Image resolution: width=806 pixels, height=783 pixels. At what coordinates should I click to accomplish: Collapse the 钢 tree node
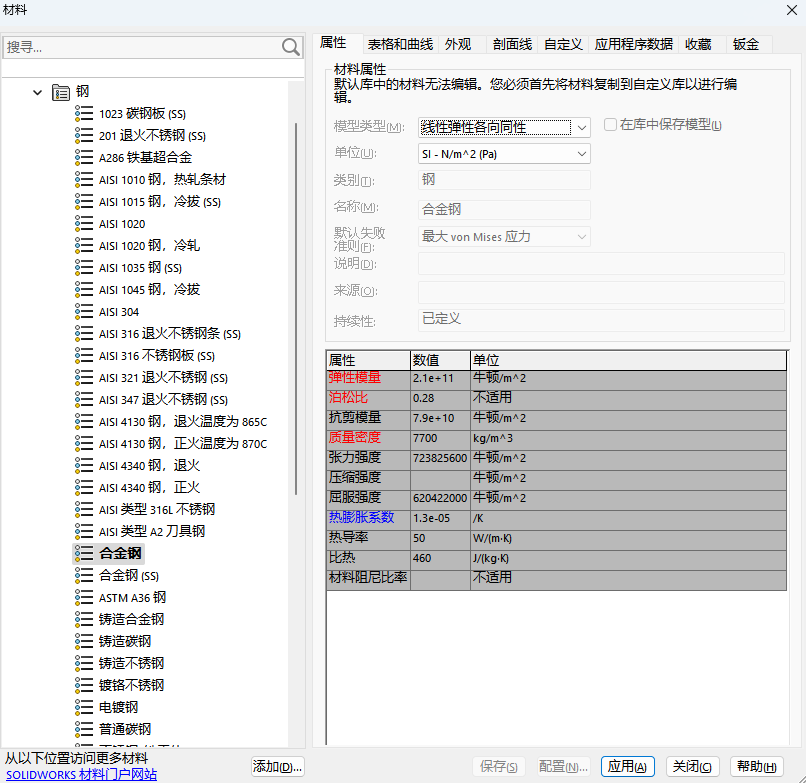click(x=37, y=91)
